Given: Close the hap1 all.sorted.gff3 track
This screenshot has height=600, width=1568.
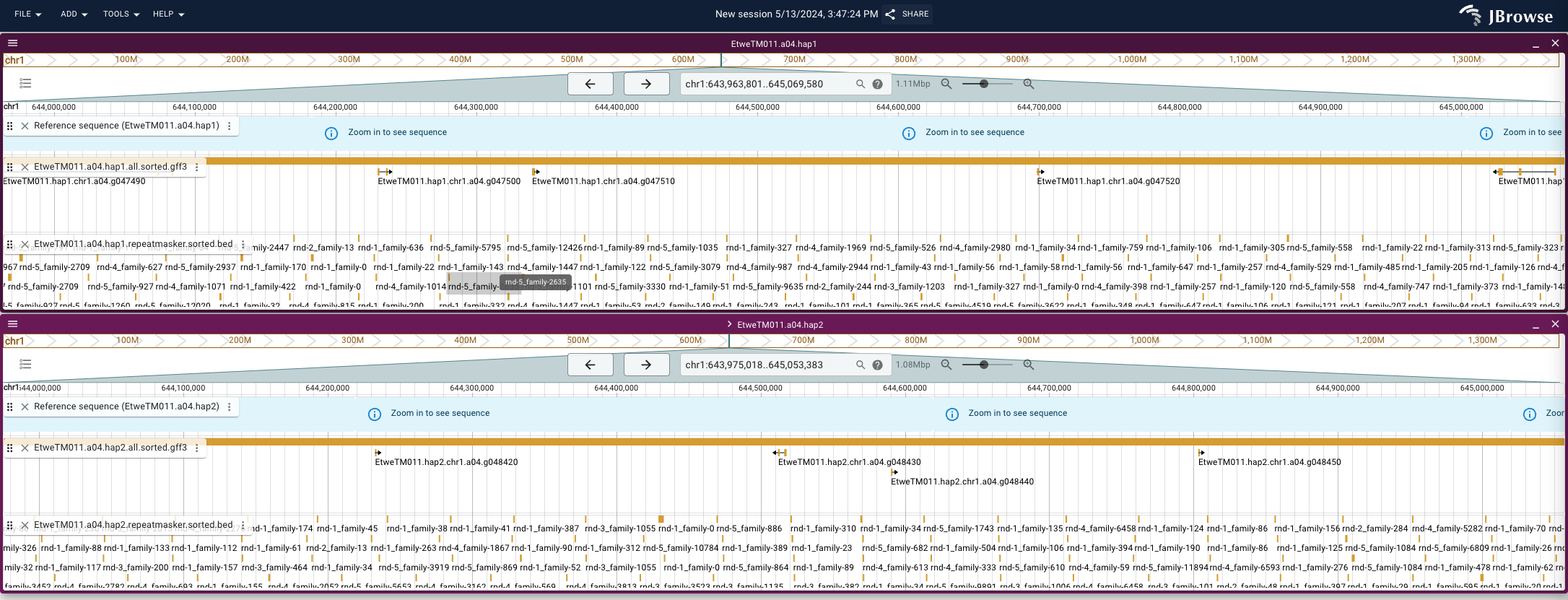Looking at the screenshot, I should pyautogui.click(x=25, y=167).
